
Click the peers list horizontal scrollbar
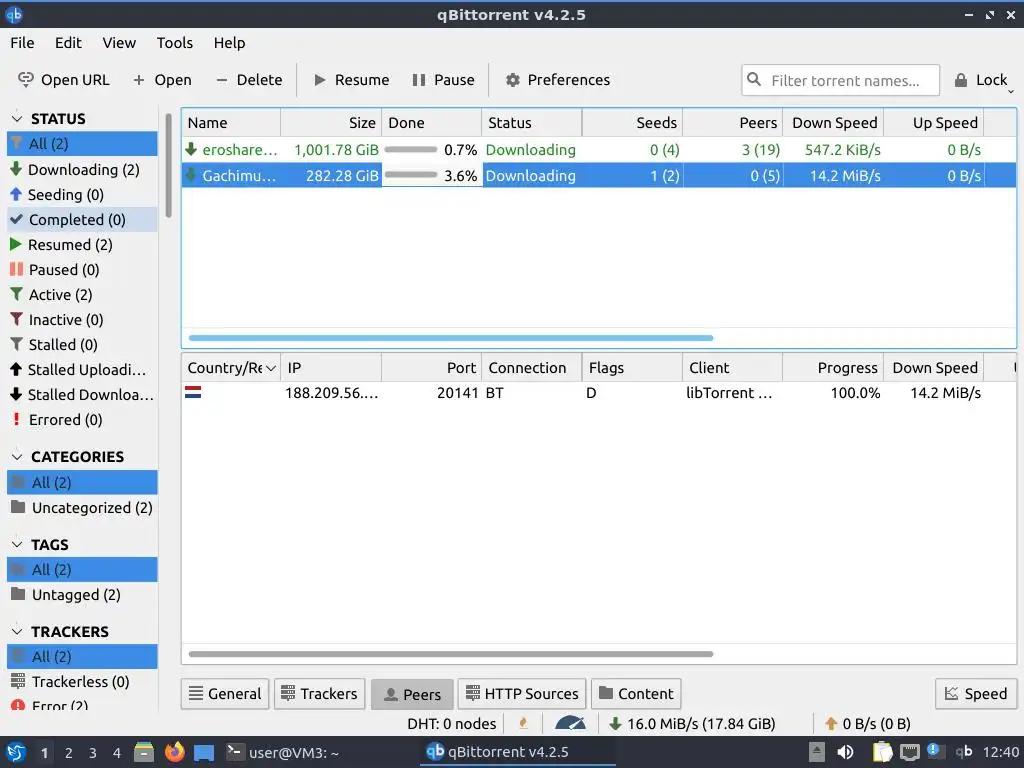[x=451, y=654]
